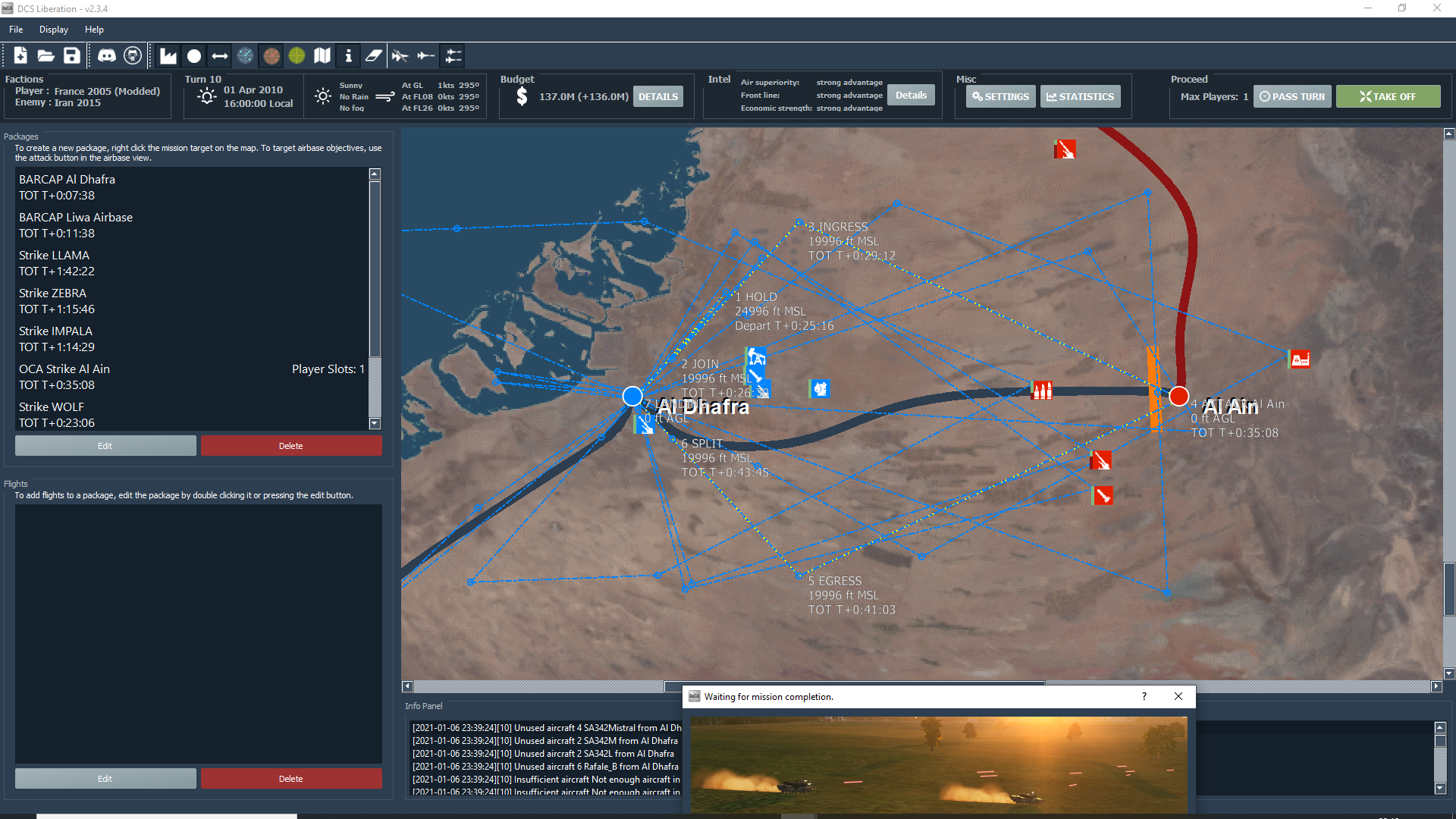The height and width of the screenshot is (819, 1456).
Task: Click the green TAKE OFF button
Action: [x=1388, y=96]
